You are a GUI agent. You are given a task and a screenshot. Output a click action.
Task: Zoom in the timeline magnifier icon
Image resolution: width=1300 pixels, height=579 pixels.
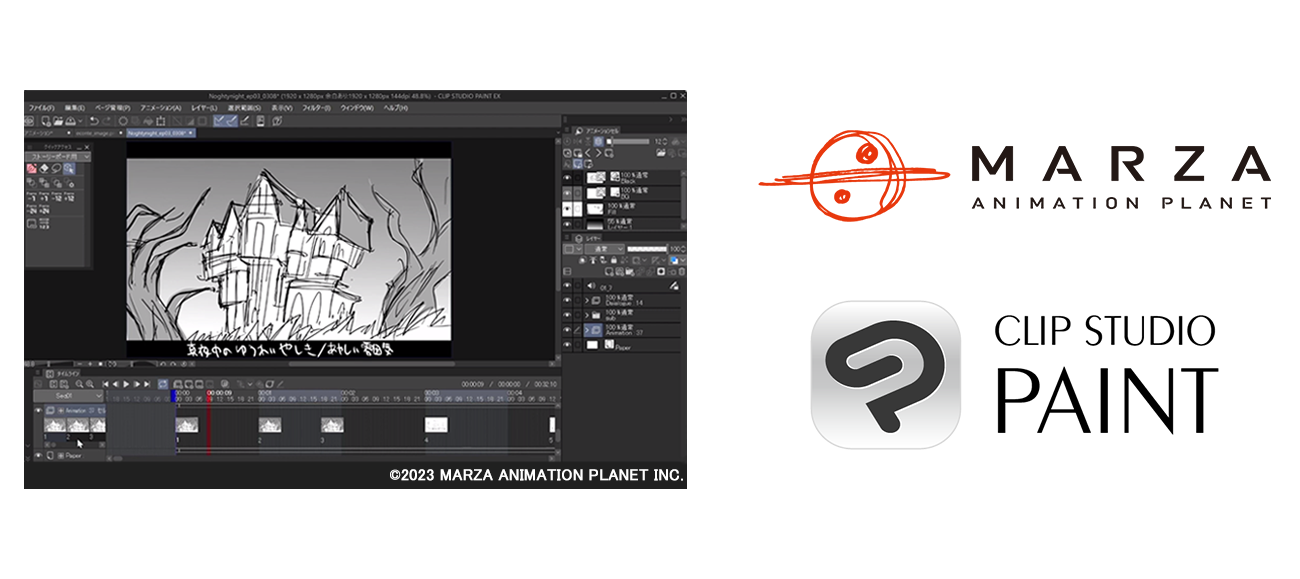click(90, 384)
